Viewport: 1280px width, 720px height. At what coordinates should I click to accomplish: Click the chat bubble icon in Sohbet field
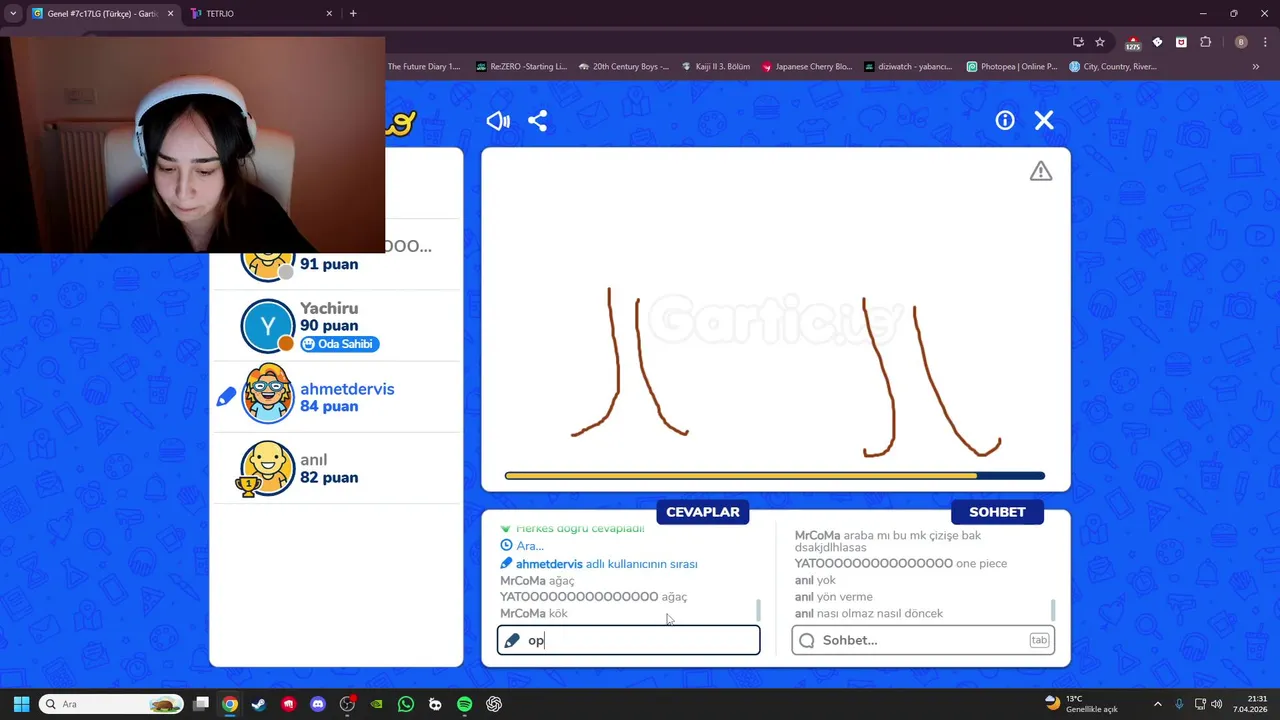(807, 640)
